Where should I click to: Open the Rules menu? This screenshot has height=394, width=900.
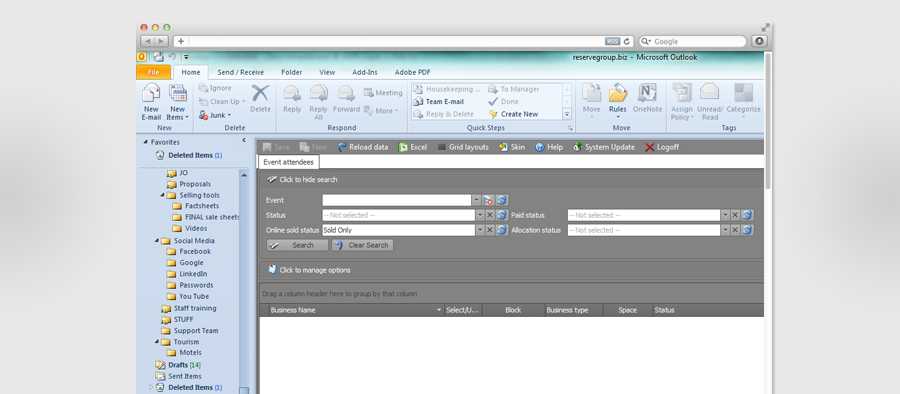[x=618, y=102]
